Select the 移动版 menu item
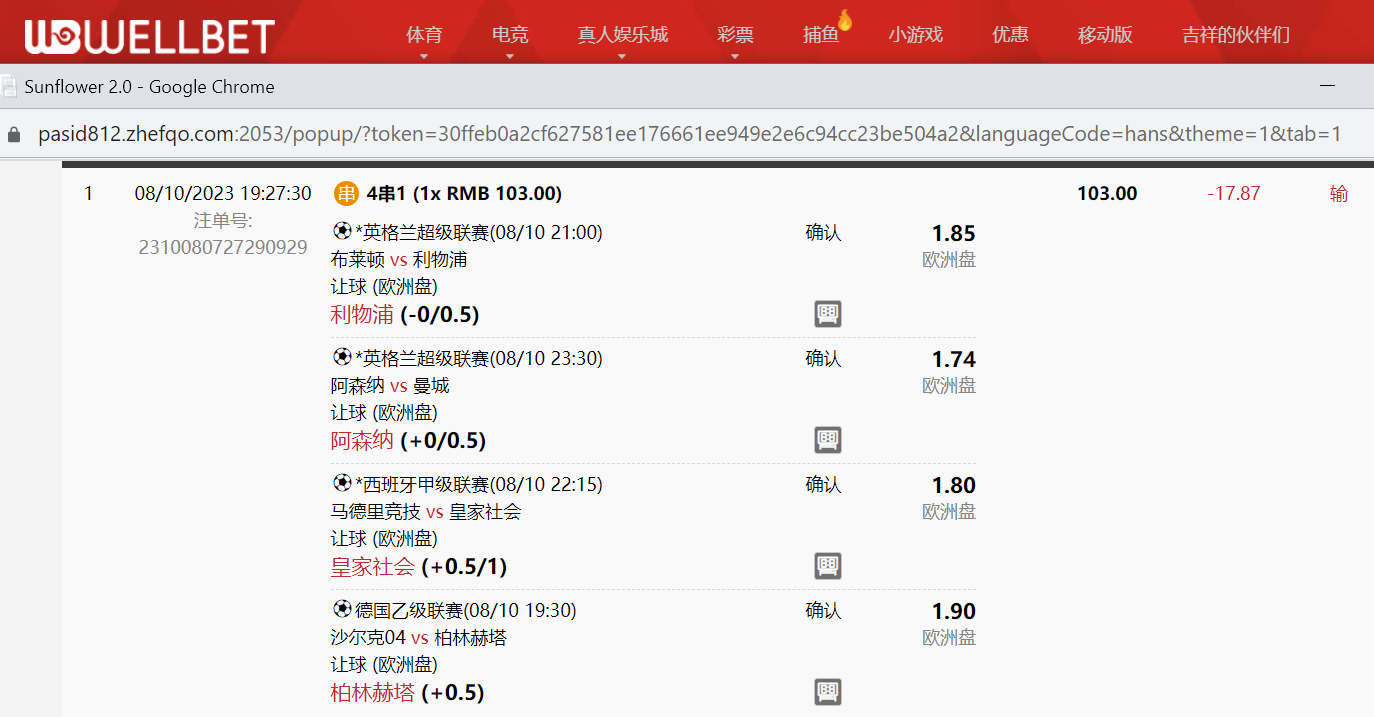Screen dimensions: 1374x717 [1105, 35]
